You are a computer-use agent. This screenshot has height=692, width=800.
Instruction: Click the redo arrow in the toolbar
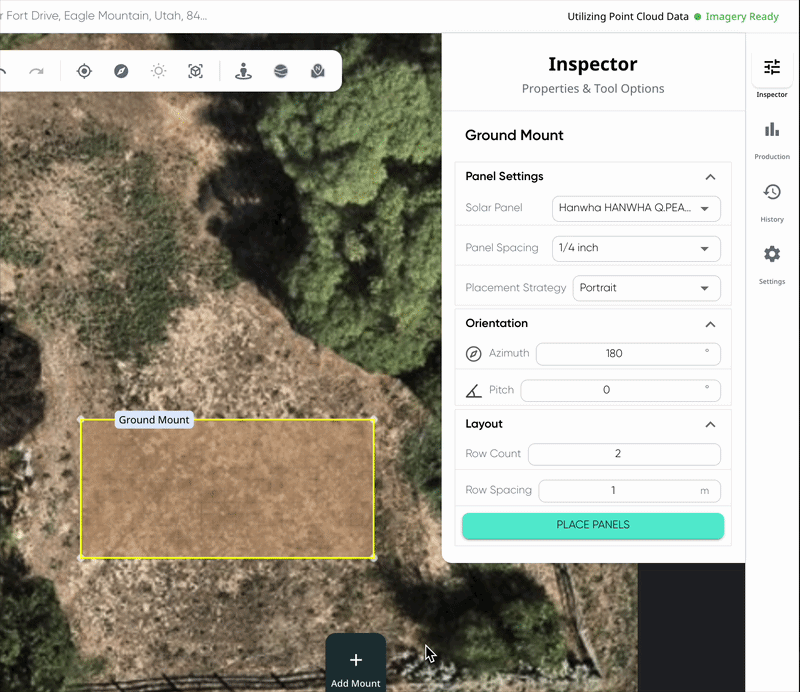tap(36, 71)
